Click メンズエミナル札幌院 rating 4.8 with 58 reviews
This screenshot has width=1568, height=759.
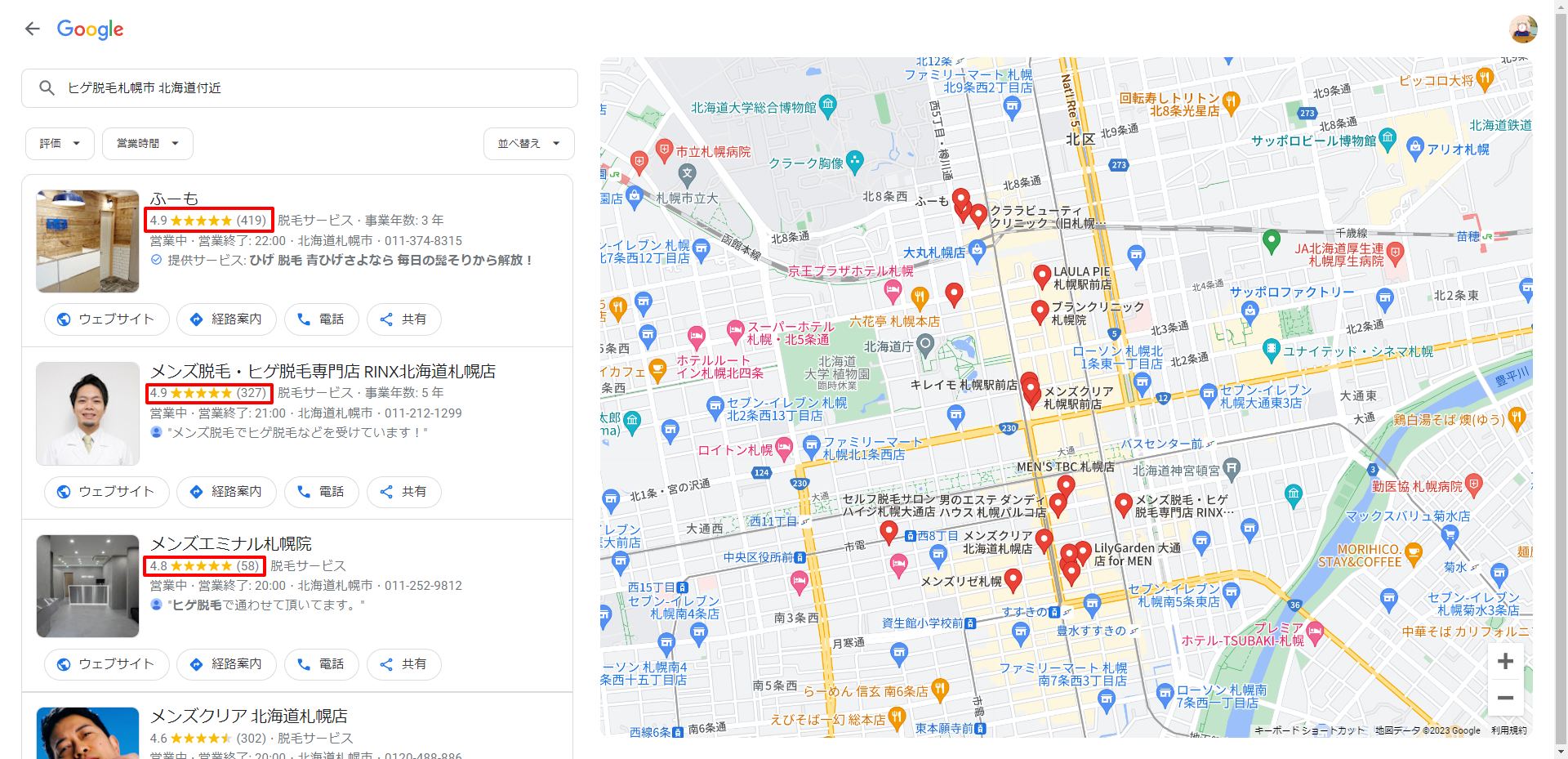(205, 565)
